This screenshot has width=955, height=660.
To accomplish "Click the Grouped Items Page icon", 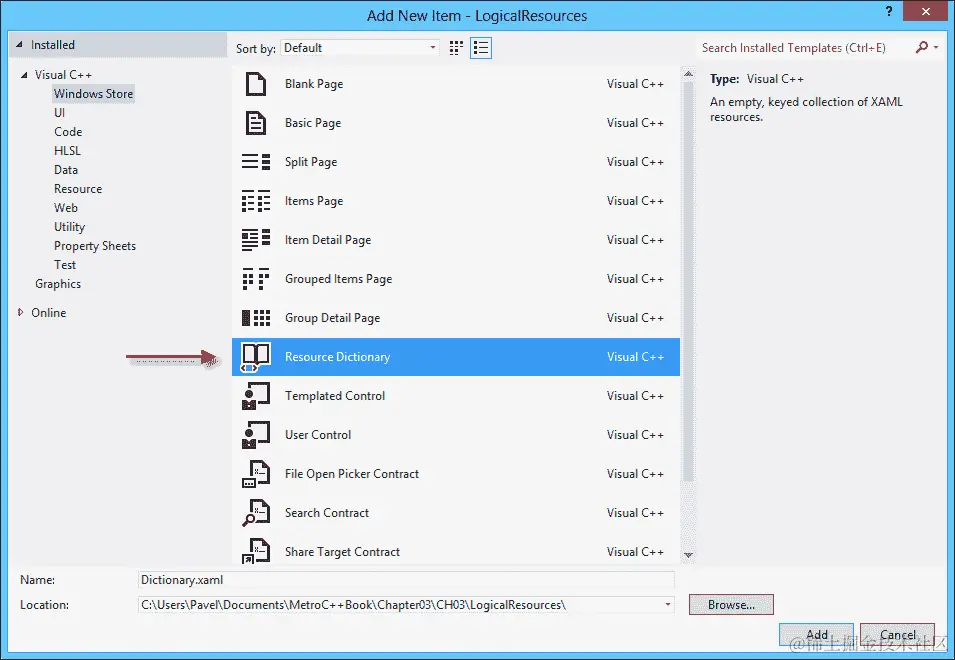I will coord(256,279).
